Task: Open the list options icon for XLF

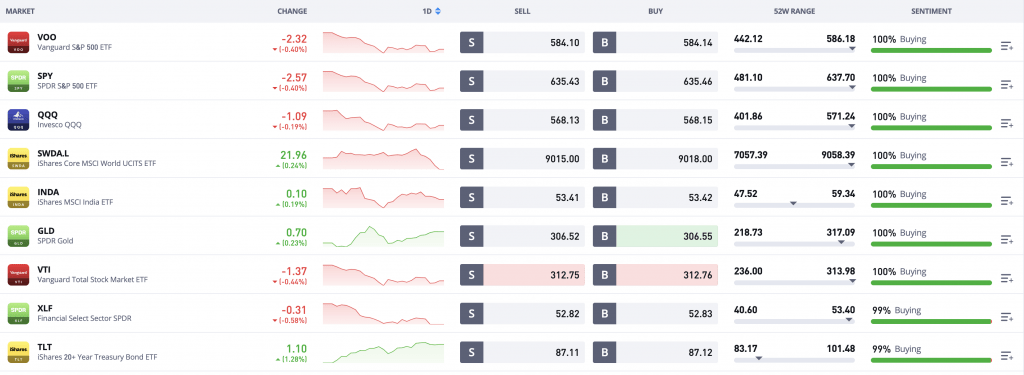Action: tap(1006, 318)
